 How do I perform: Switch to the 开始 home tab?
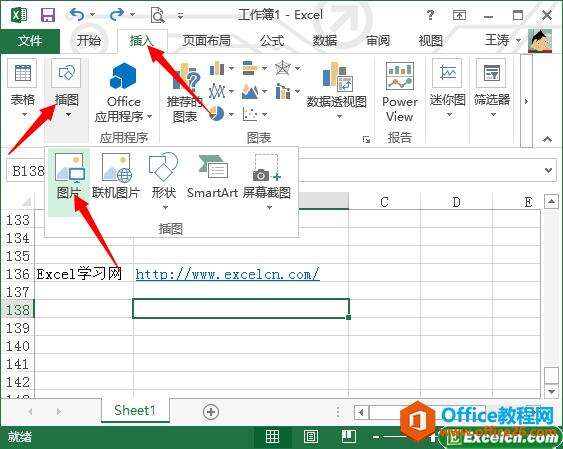pos(88,41)
